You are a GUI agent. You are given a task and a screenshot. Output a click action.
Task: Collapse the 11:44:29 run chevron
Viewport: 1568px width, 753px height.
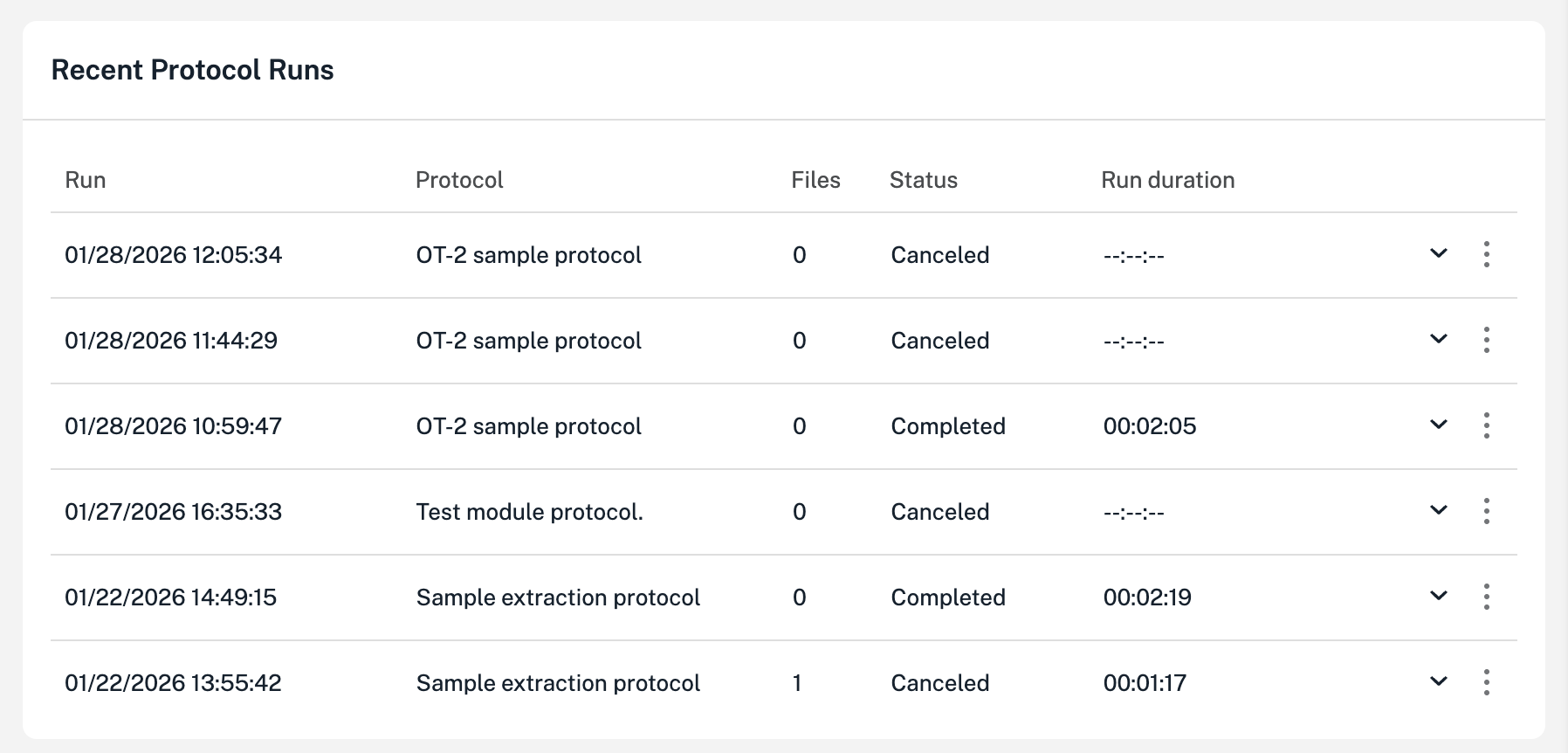[1437, 340]
